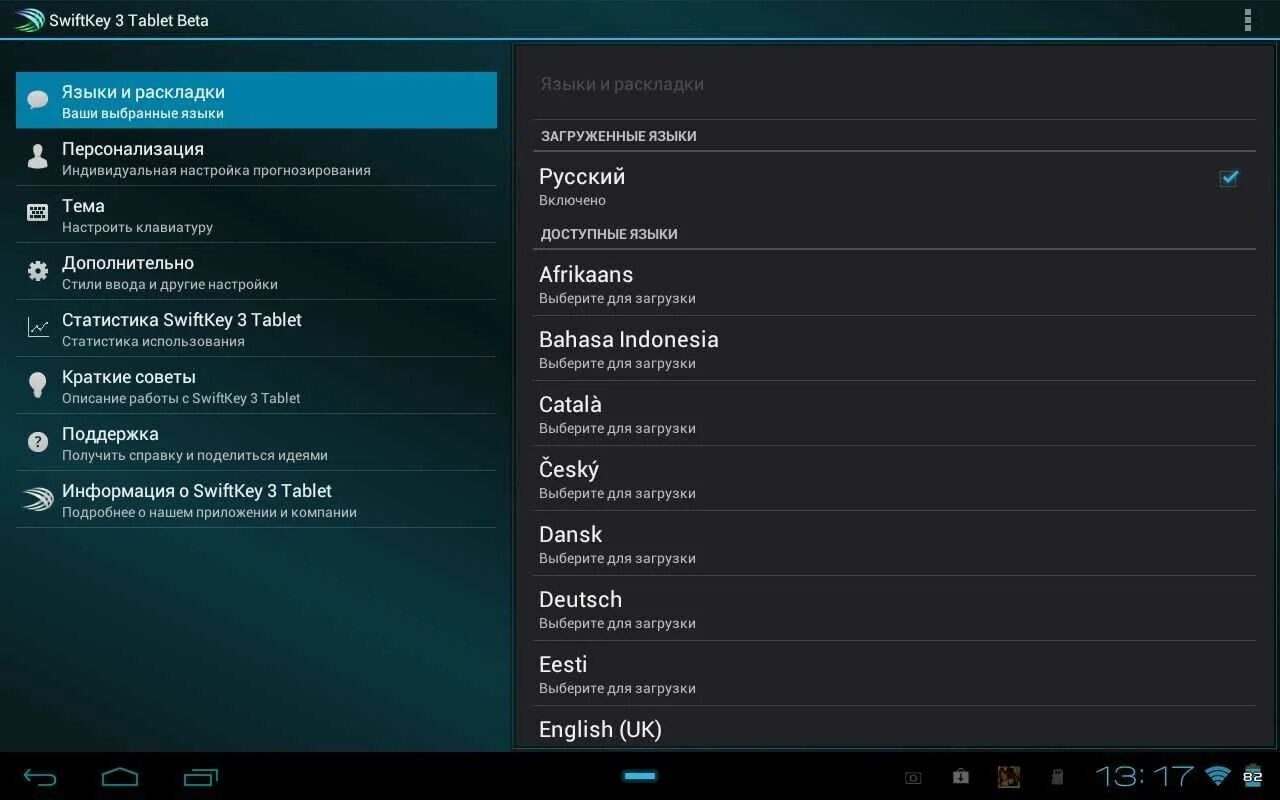Click the Русский language row label
The height and width of the screenshot is (800, 1280).
coord(582,177)
